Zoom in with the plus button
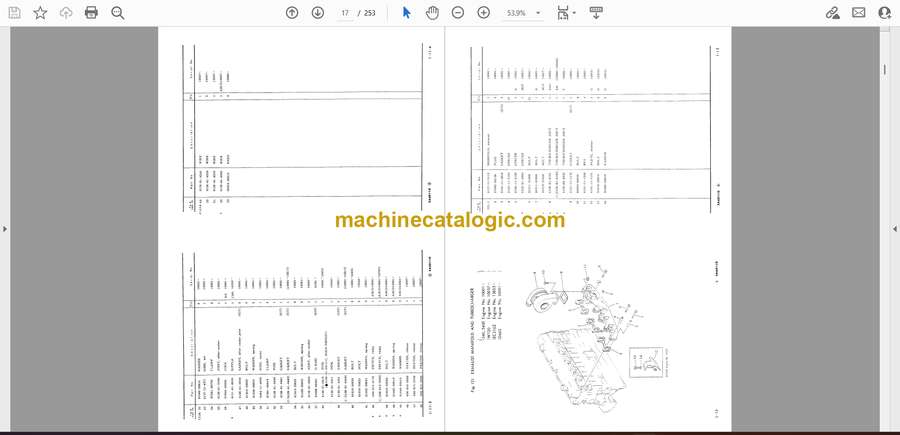900x435 pixels. tap(484, 13)
